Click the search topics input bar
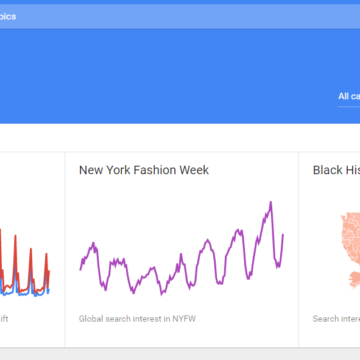This screenshot has height=360, width=360. [x=180, y=16]
